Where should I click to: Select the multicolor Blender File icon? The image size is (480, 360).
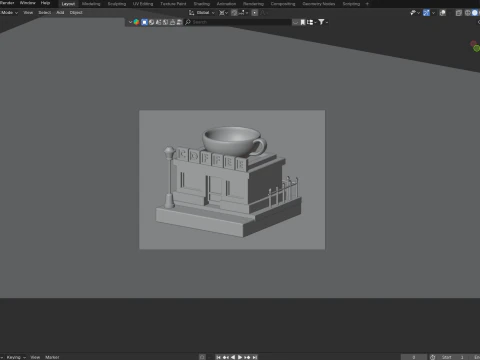136,22
